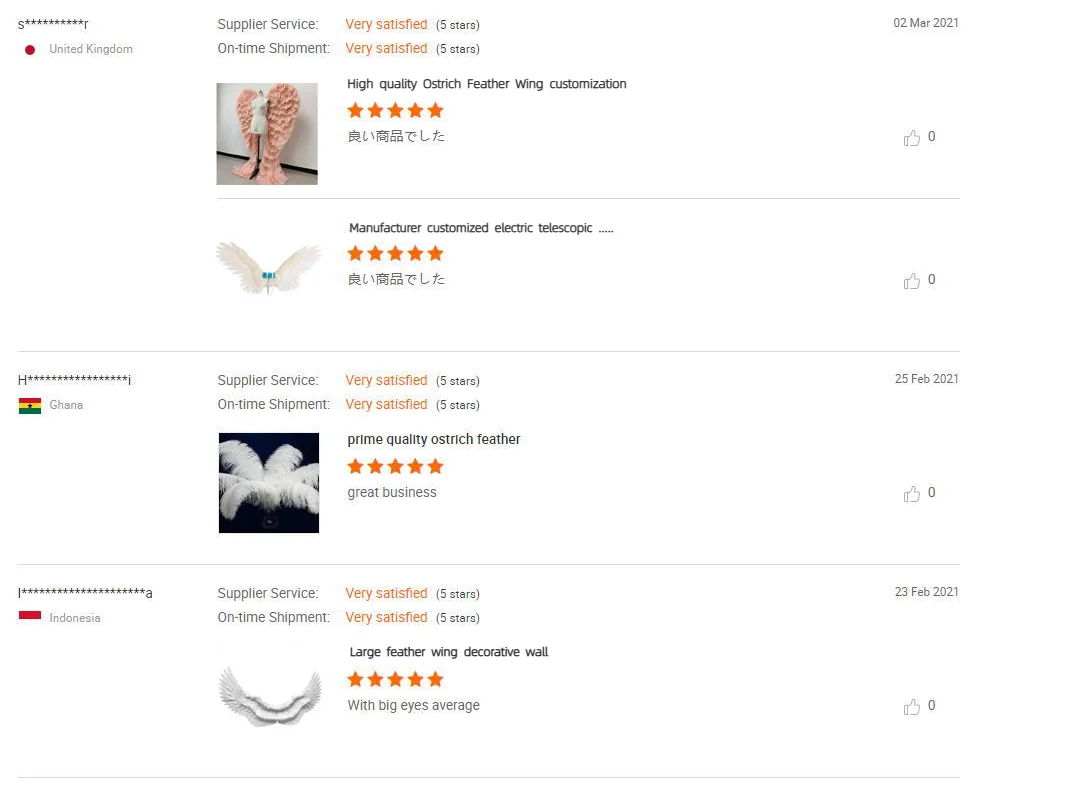
Task: Open white electric telescopic wings thumbnail
Action: point(268,267)
